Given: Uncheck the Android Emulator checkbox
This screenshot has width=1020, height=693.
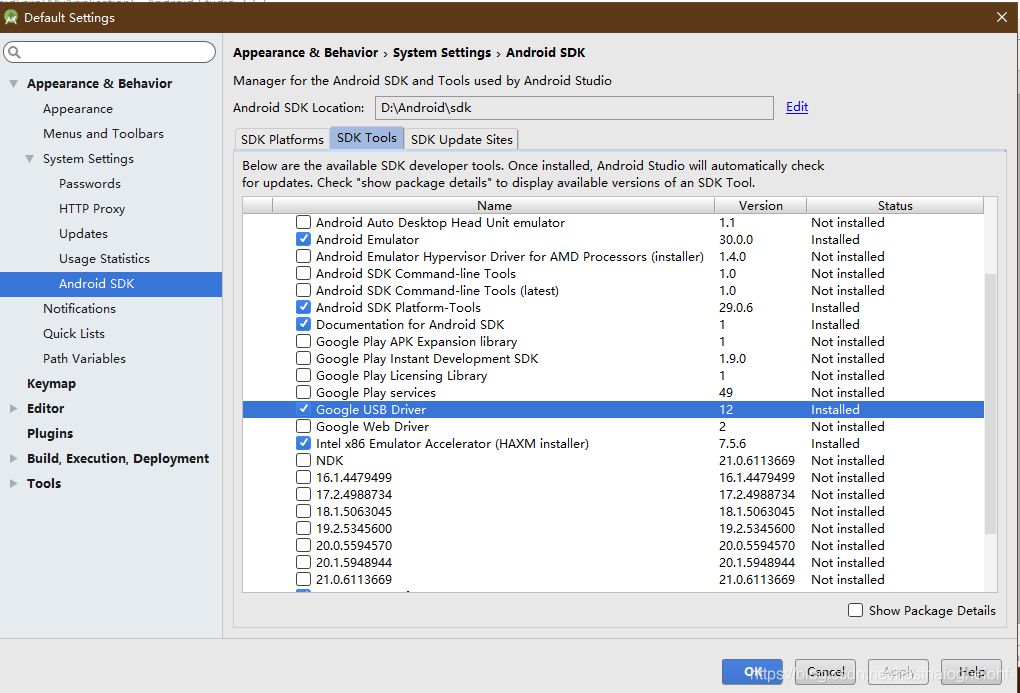Looking at the screenshot, I should [303, 239].
